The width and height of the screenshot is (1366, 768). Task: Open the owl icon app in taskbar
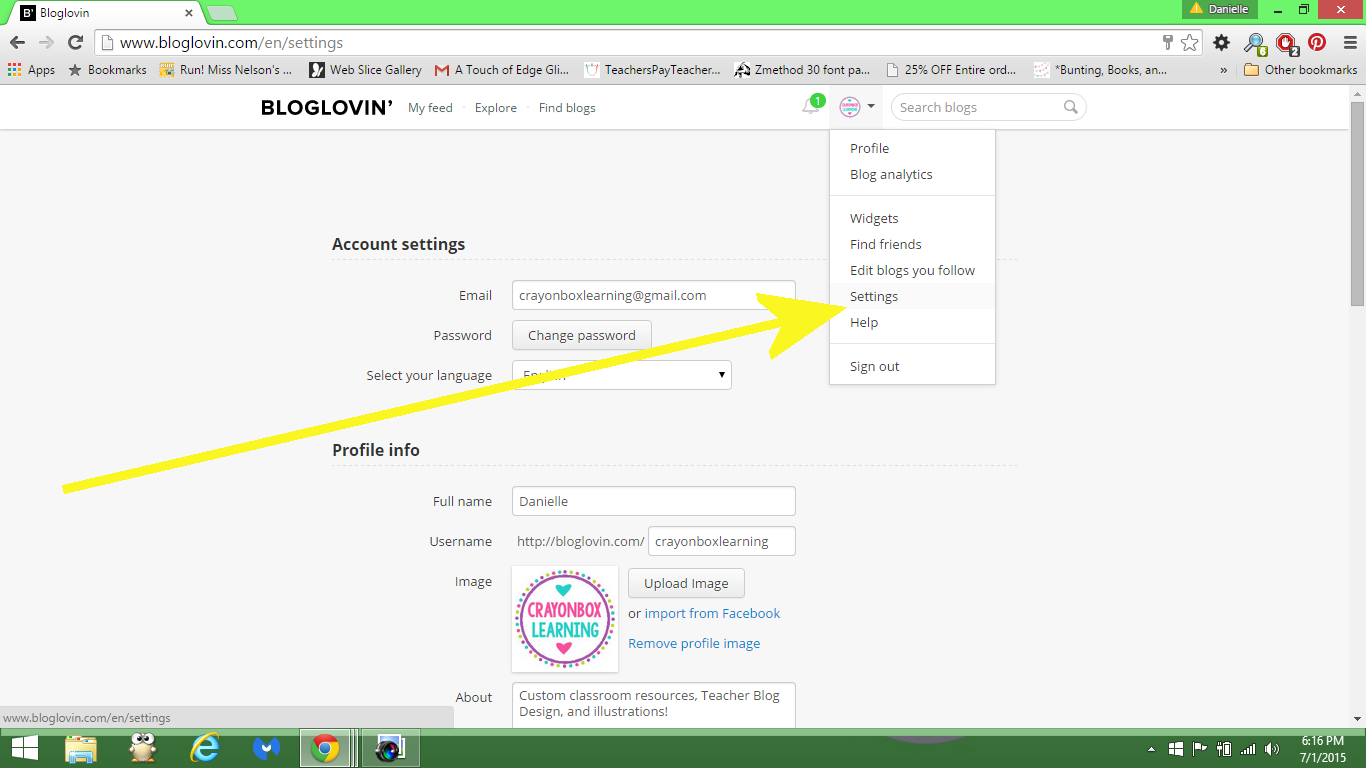[142, 748]
